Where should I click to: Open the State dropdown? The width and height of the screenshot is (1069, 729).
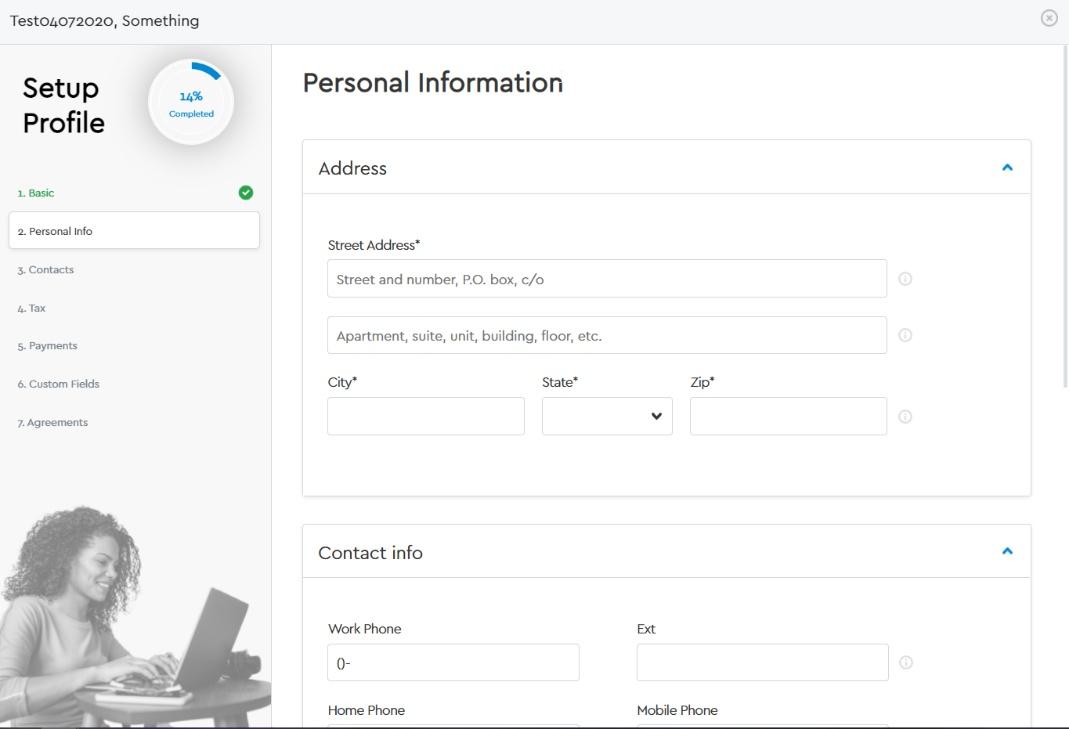coord(607,417)
